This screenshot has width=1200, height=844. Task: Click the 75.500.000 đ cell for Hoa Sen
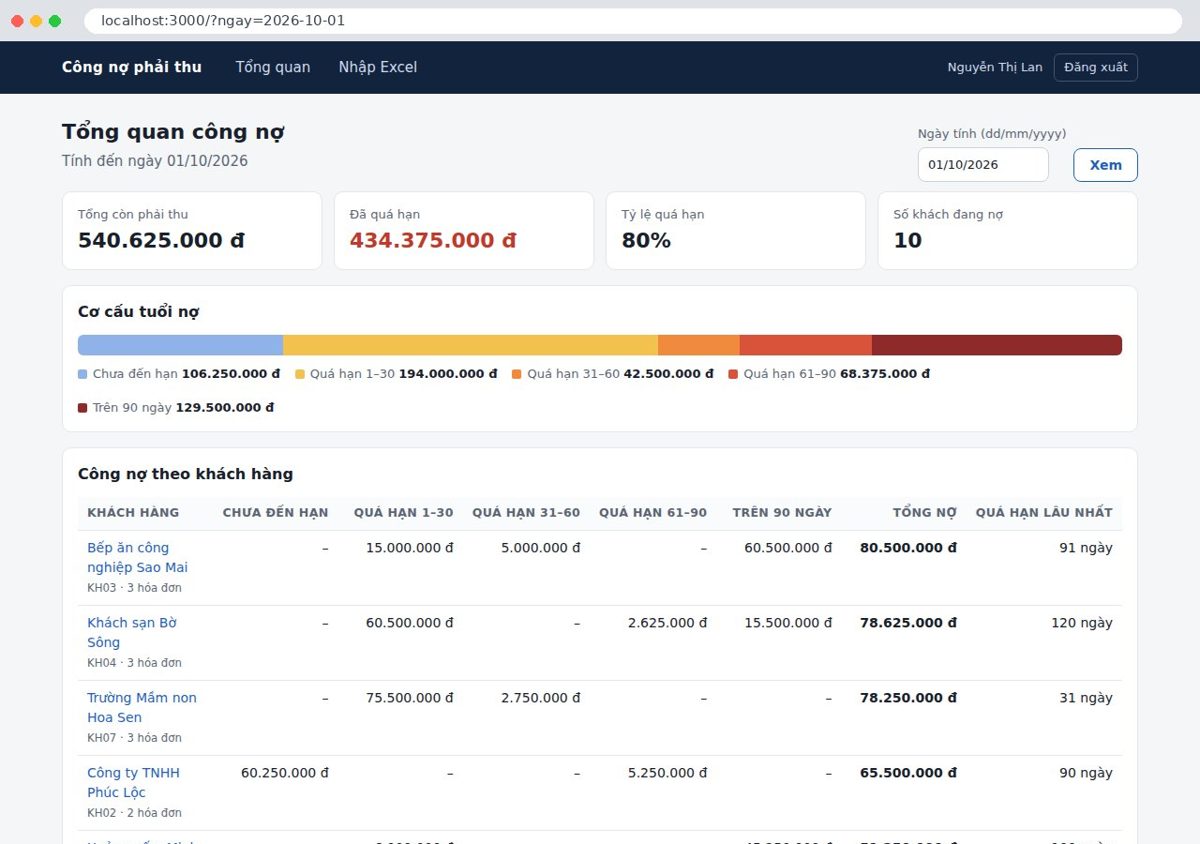pos(410,698)
